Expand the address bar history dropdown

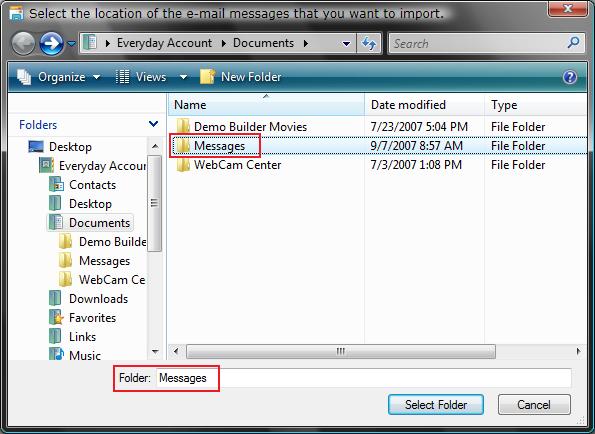[x=346, y=44]
